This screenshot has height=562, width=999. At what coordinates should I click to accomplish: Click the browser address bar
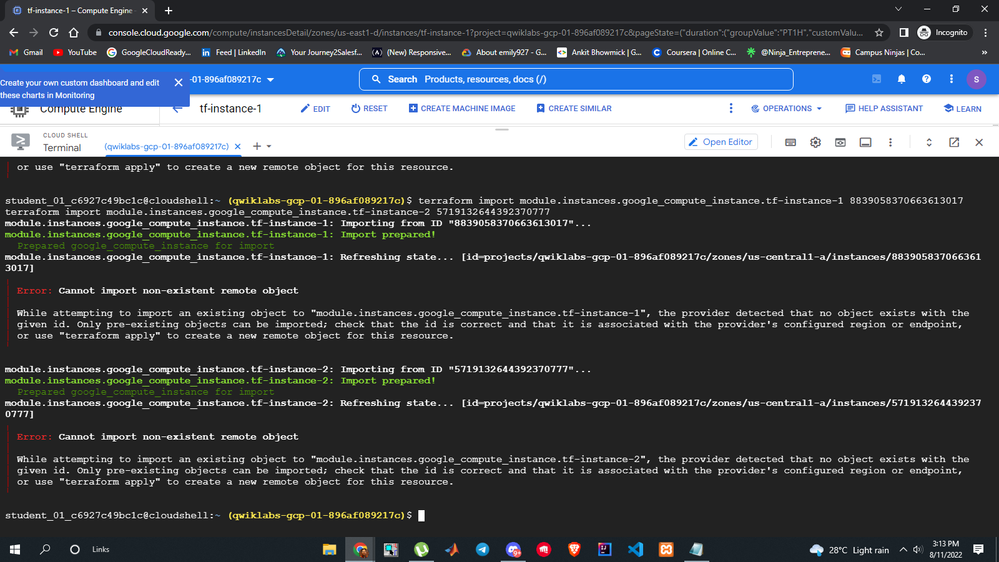pos(484,32)
